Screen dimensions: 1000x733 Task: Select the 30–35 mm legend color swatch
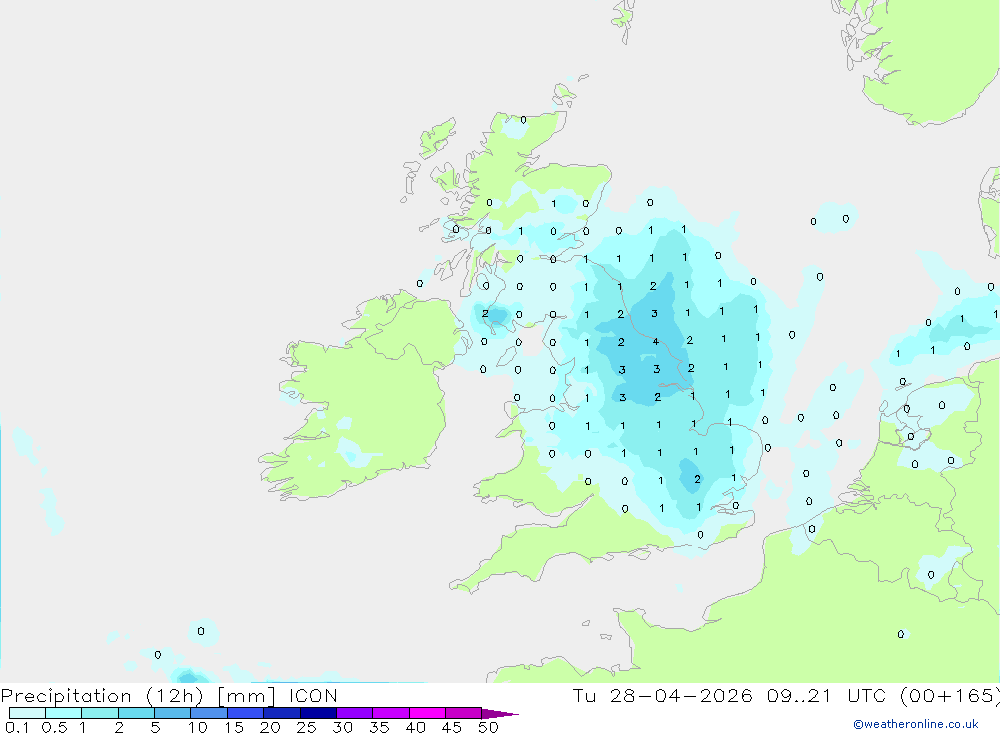coord(355,713)
